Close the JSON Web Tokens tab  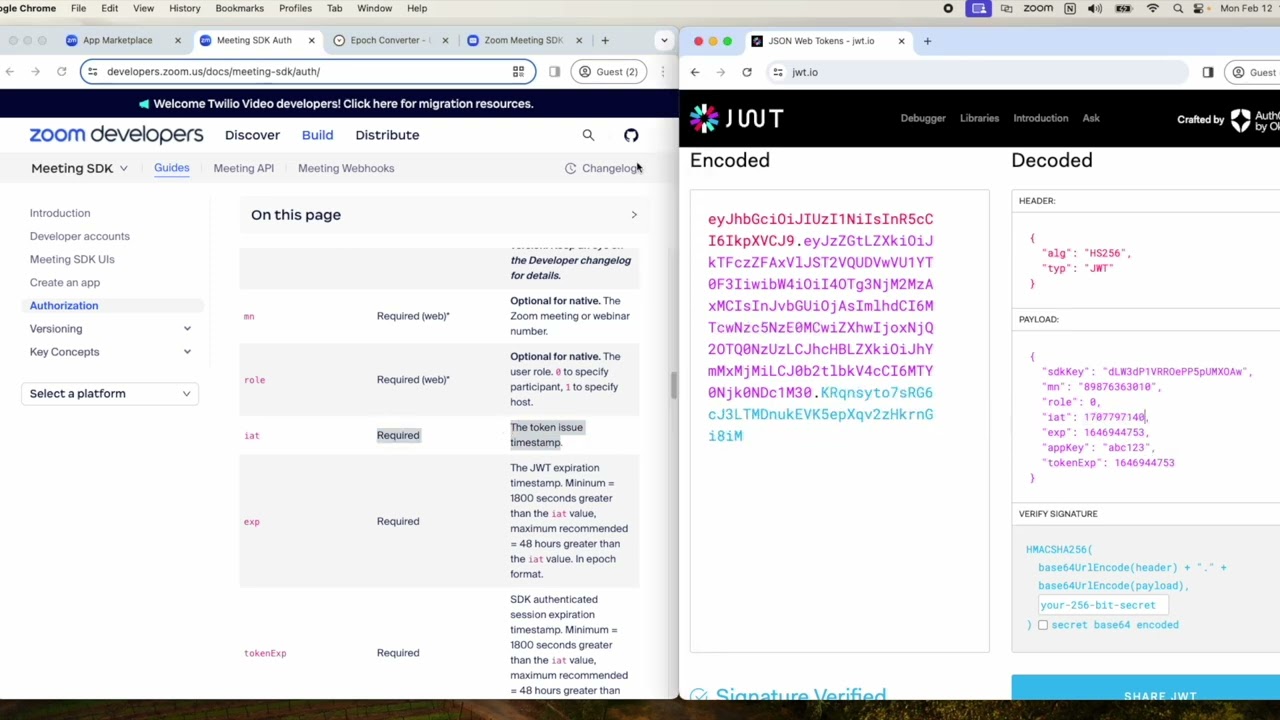[901, 41]
